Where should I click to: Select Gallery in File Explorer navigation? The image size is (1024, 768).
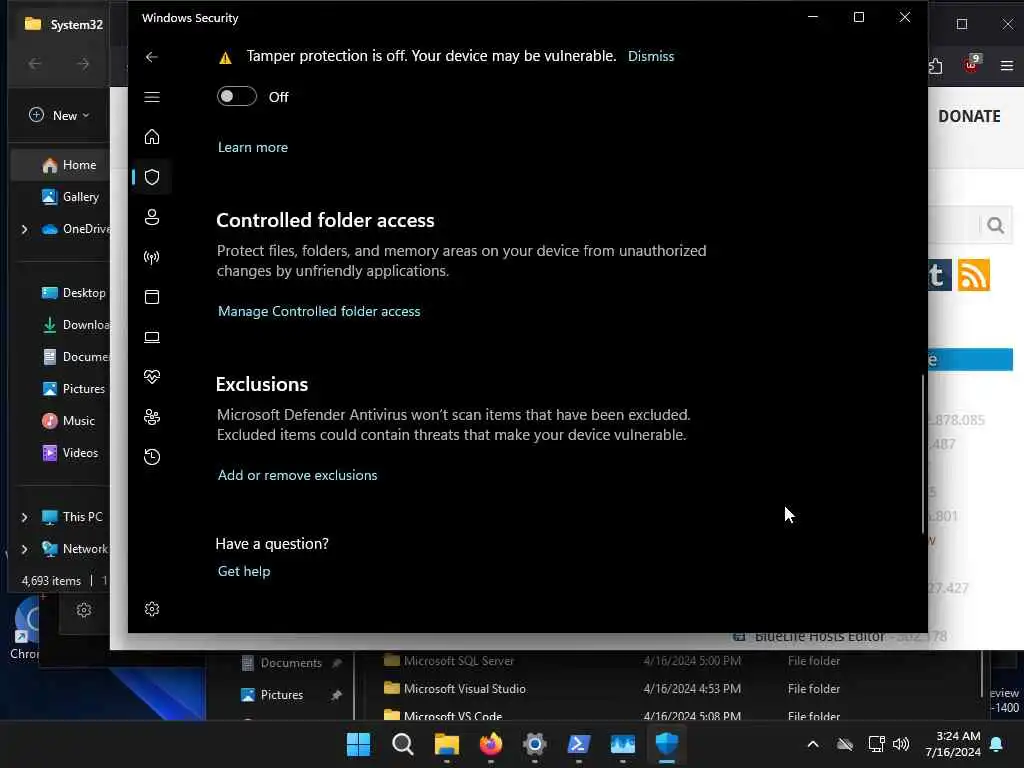click(x=70, y=197)
